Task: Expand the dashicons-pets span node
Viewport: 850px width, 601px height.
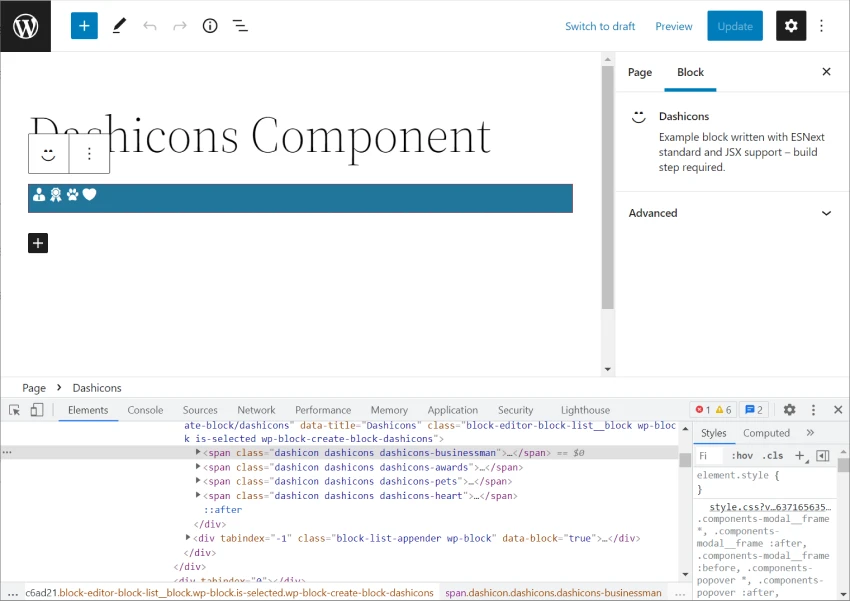Action: (x=198, y=481)
